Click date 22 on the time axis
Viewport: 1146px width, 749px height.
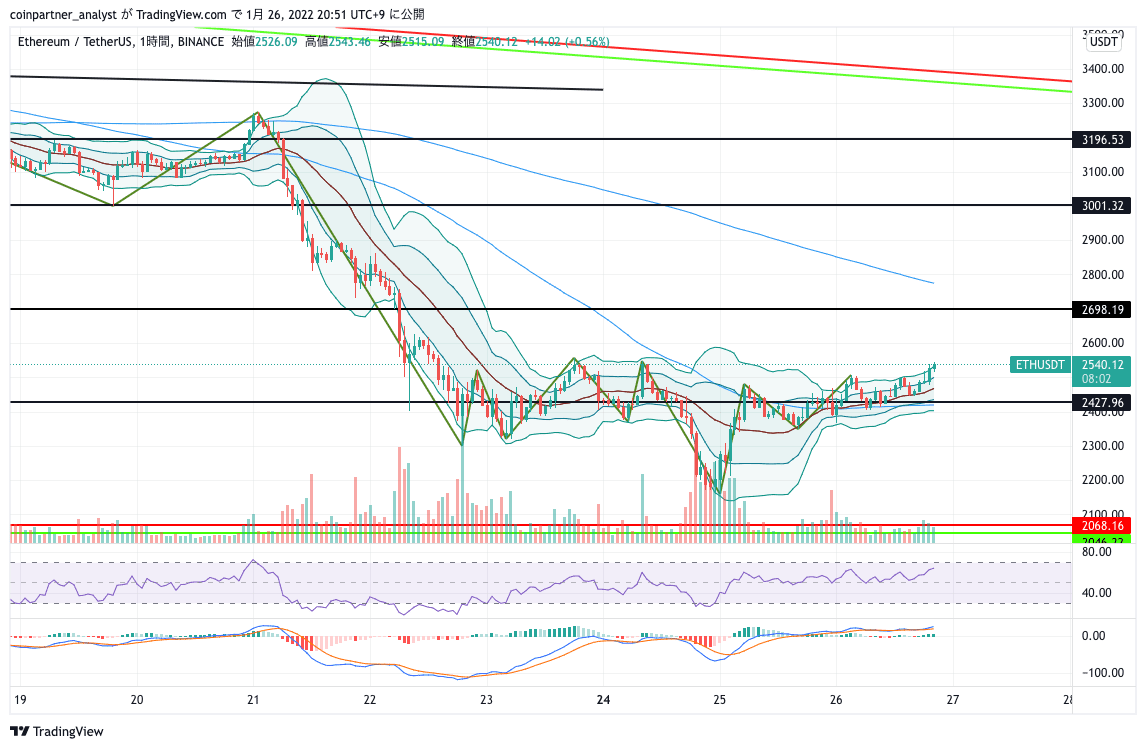pos(370,700)
